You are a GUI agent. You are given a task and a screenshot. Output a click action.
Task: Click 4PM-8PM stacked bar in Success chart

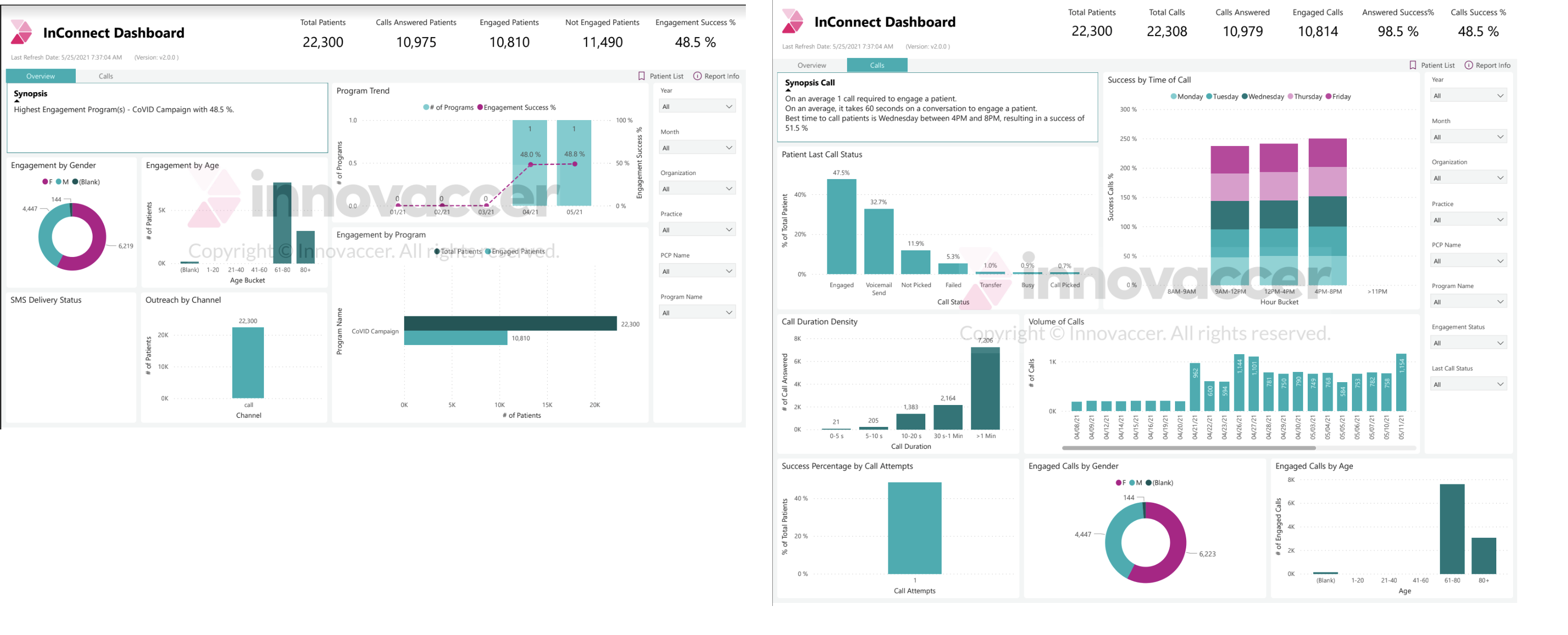tap(1327, 212)
